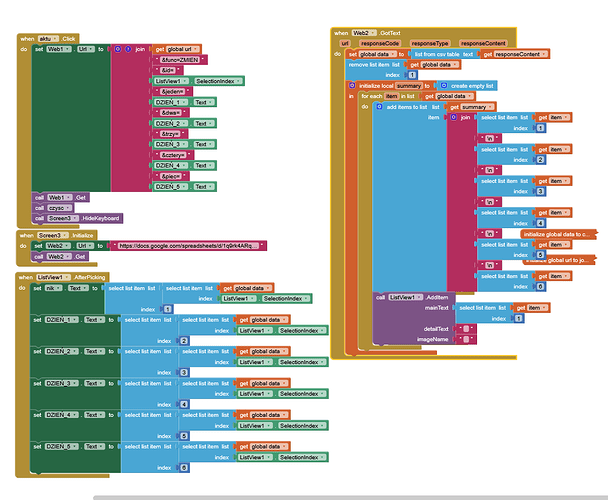Click the blue mutator gear on the aktu join block
Viewport: 608px width, 500px height.
coord(116,49)
